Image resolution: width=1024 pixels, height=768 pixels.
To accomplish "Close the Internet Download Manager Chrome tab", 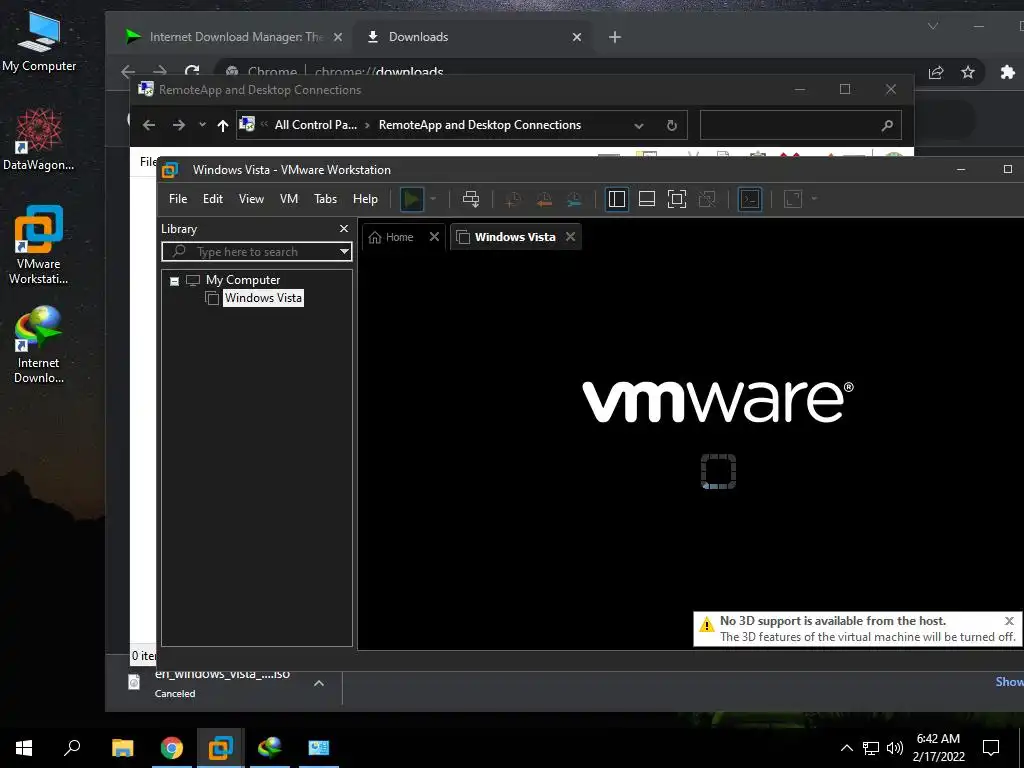I will click(x=338, y=37).
